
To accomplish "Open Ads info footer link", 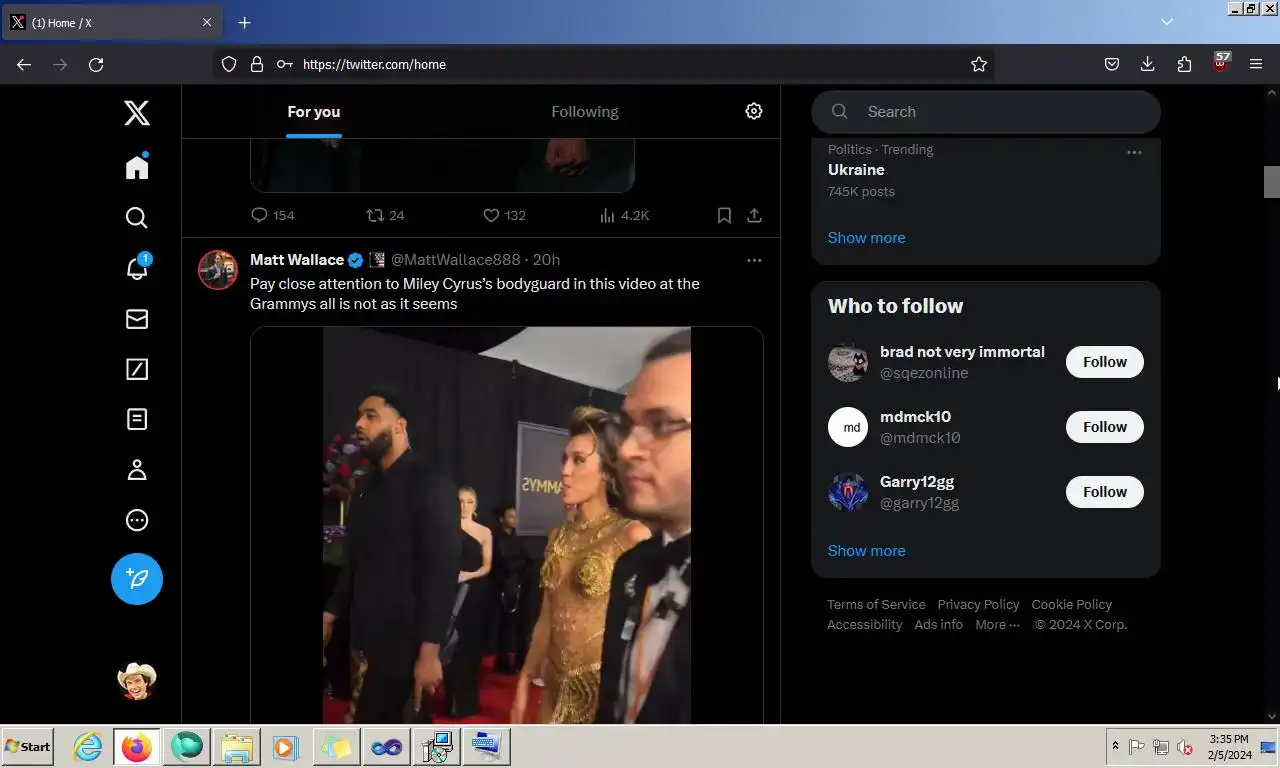I will point(938,625).
